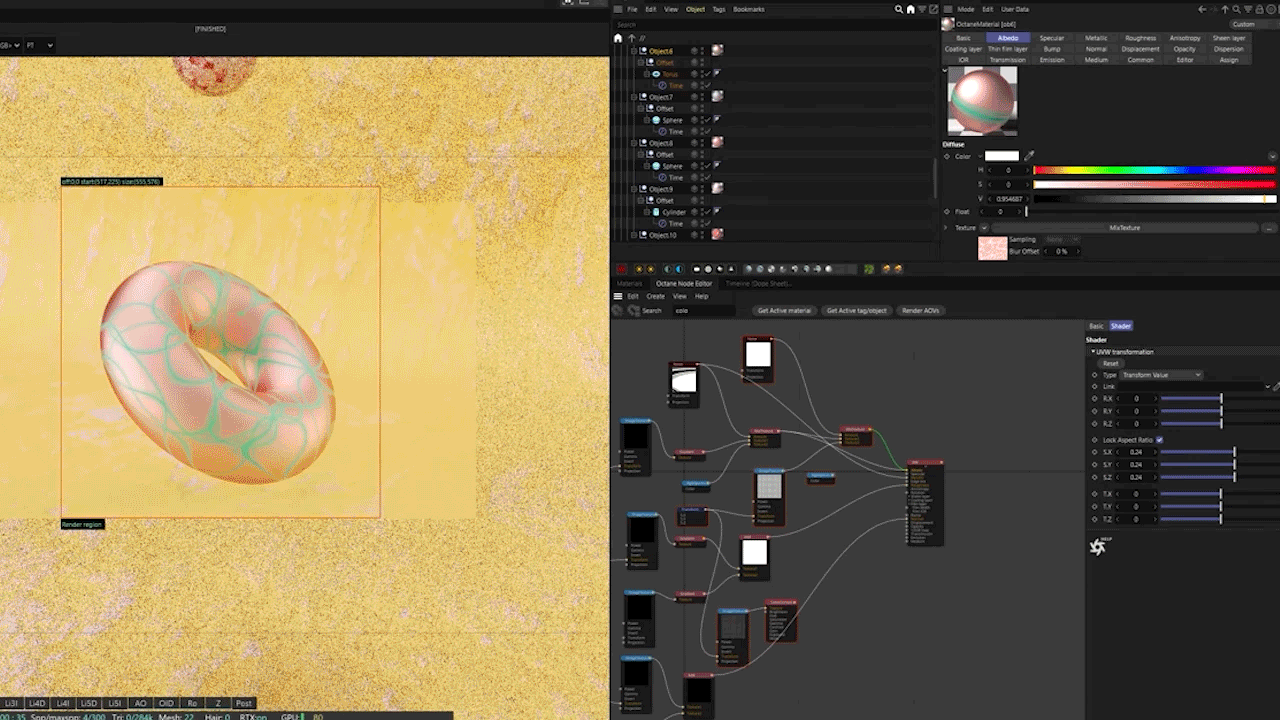The height and width of the screenshot is (720, 1280).
Task: Click the red record button in toolbar
Action: [622, 269]
